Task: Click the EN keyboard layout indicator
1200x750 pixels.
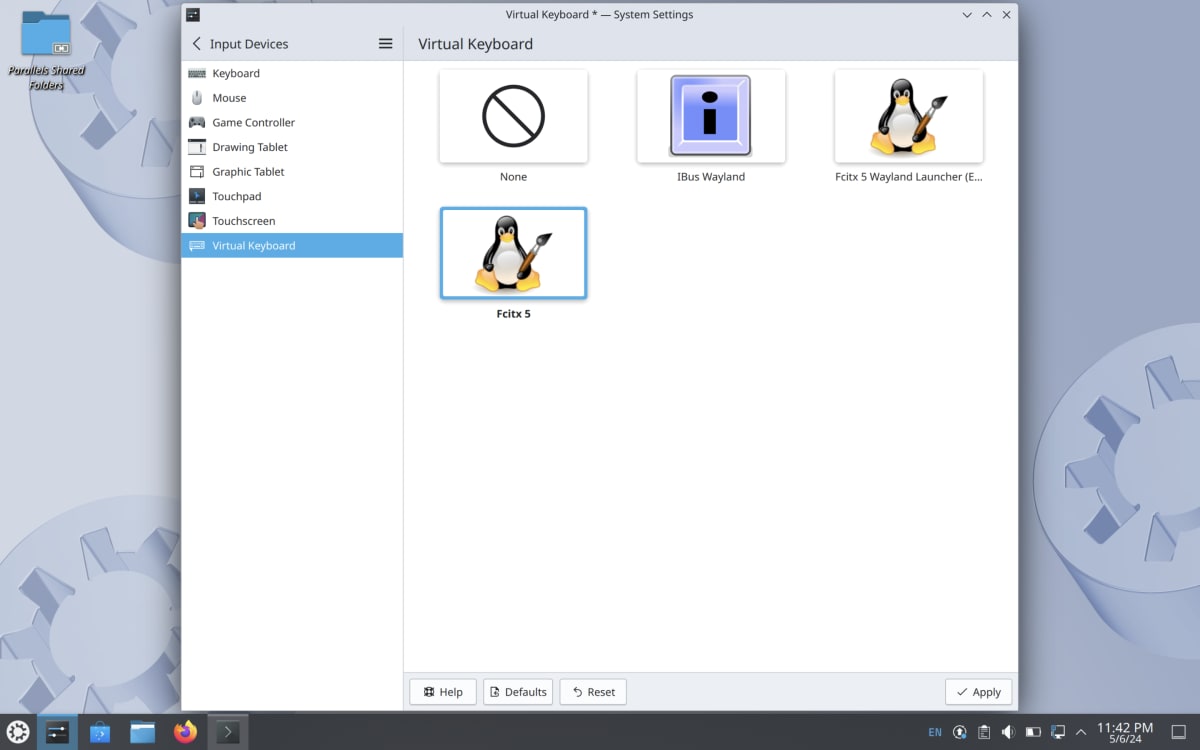Action: tap(935, 732)
